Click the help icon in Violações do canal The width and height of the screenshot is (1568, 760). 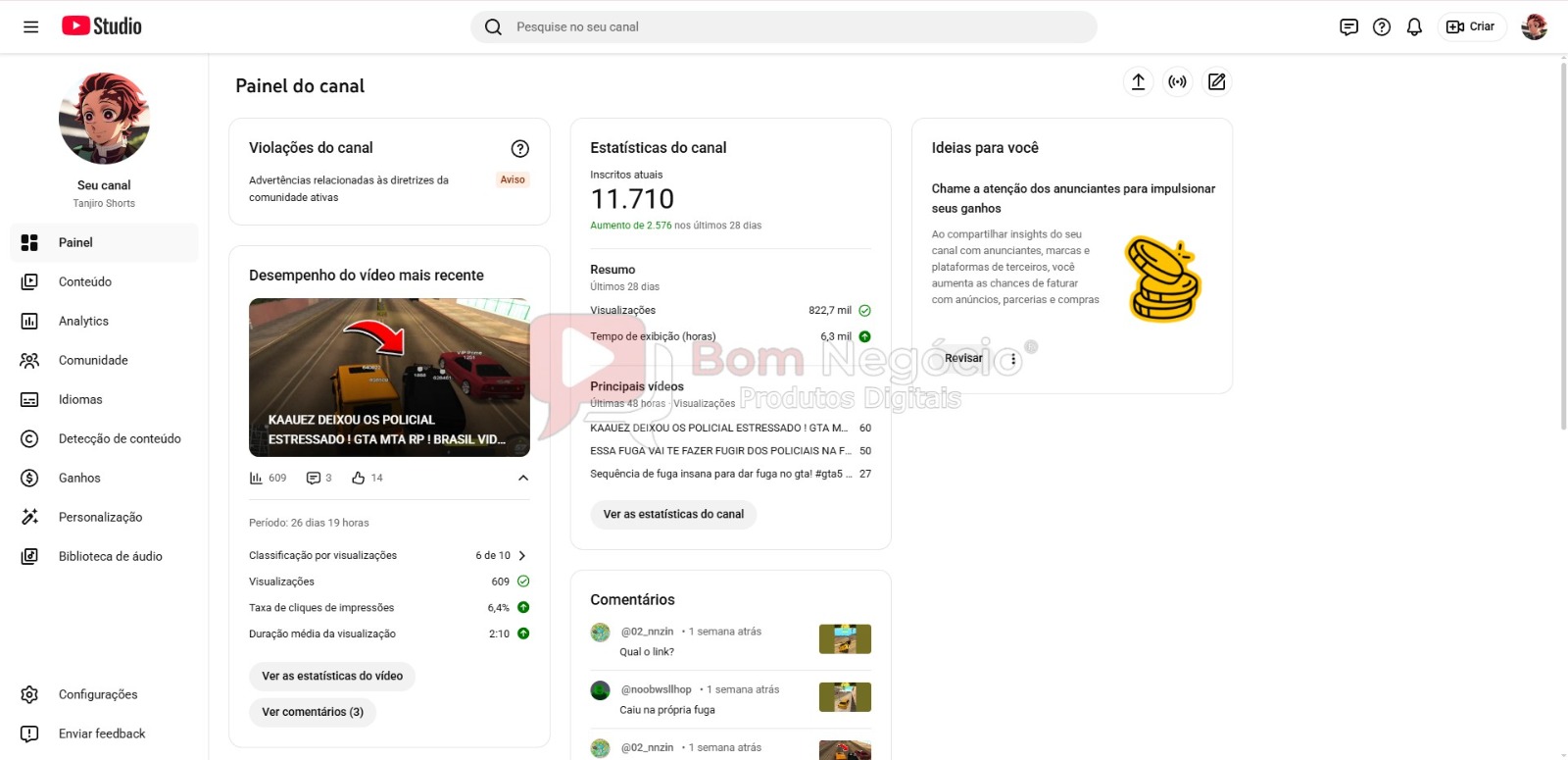point(519,148)
